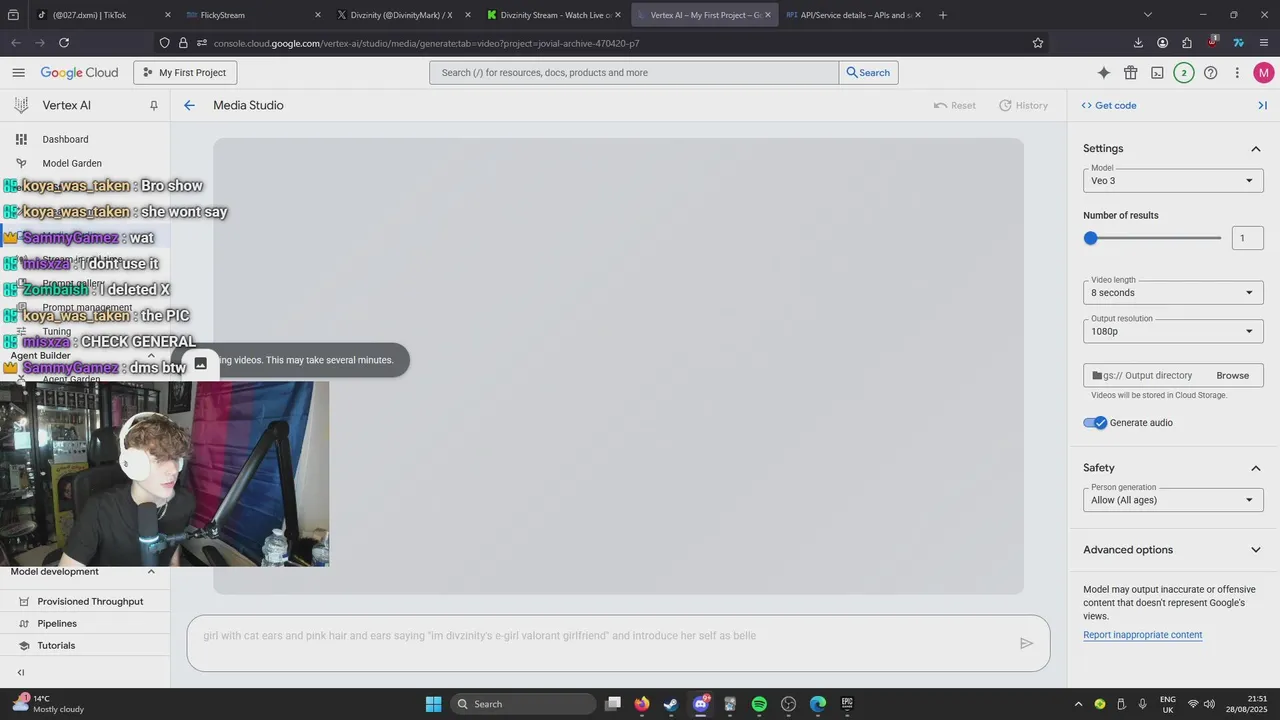Image resolution: width=1280 pixels, height=720 pixels.
Task: Collapse the left navigation sidebar
Action: pyautogui.click(x=20, y=672)
